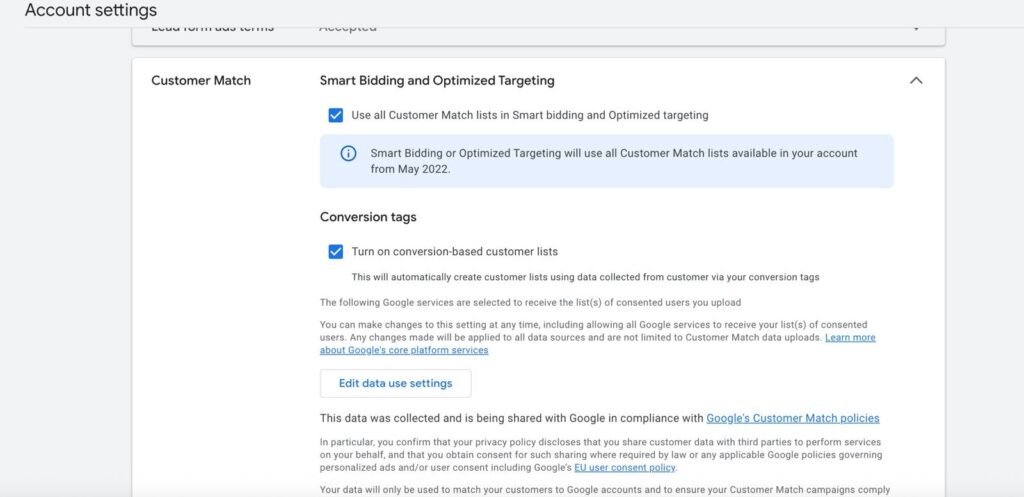Viewport: 1024px width, 497px height.
Task: Click the Conversion tags heading
Action: click(368, 217)
